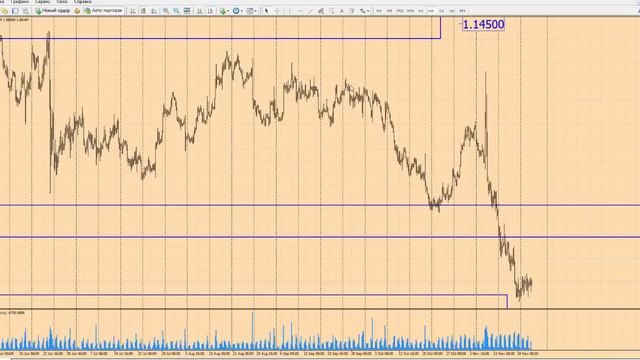This screenshot has width=640, height=360.
Task: Switch to D1 timeframe
Action: pyautogui.click(x=442, y=11)
